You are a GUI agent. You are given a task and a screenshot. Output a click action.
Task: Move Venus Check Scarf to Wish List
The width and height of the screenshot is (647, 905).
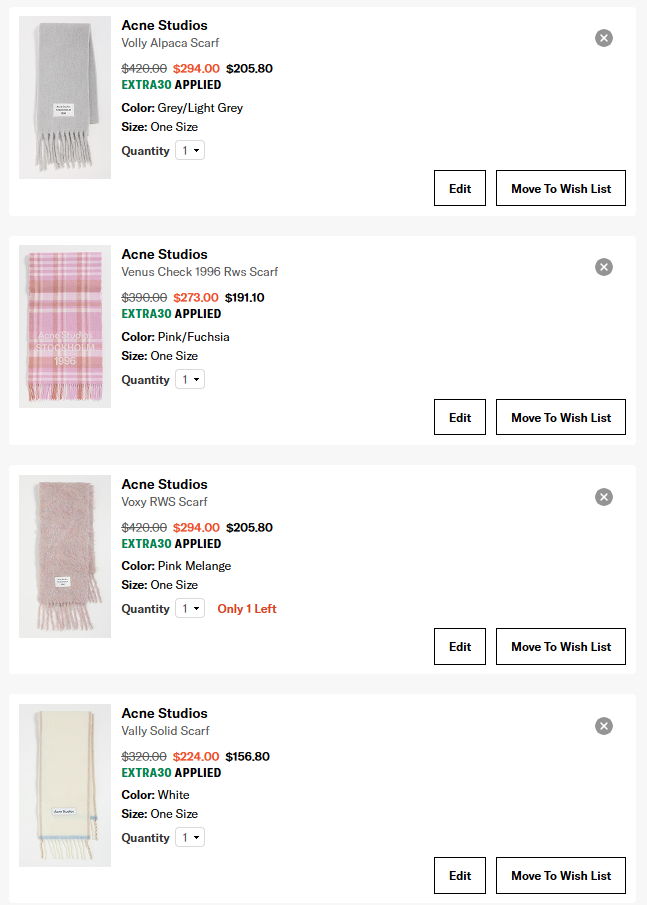click(561, 417)
